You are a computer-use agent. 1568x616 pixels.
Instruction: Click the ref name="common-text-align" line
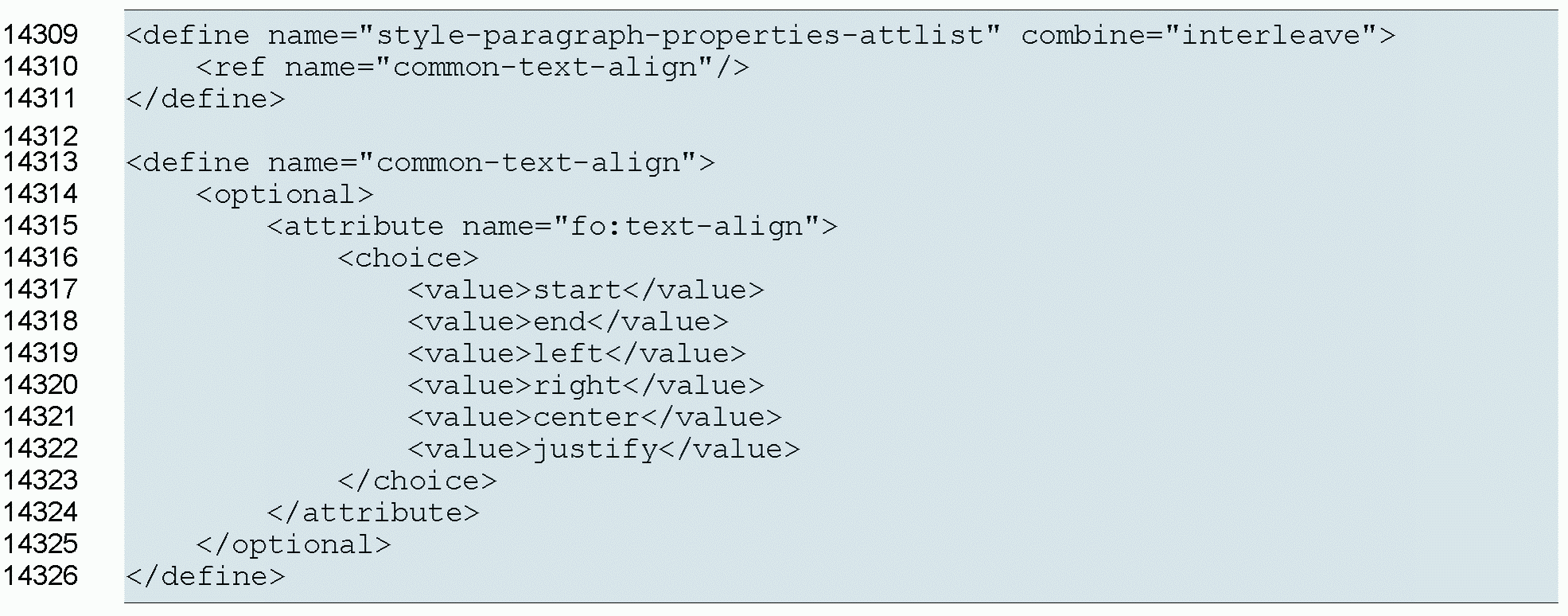coord(473,68)
